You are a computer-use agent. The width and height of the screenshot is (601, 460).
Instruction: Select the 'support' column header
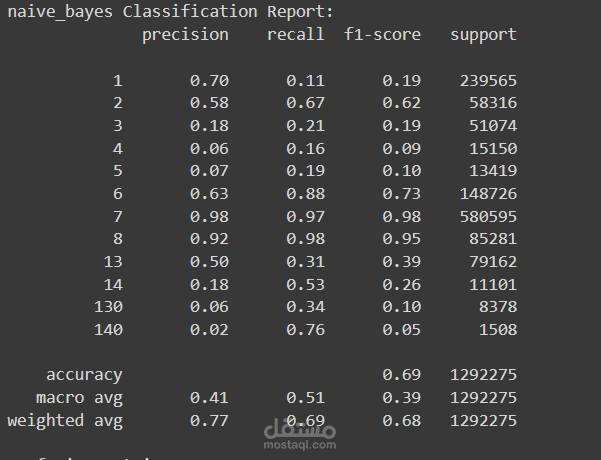(483, 35)
